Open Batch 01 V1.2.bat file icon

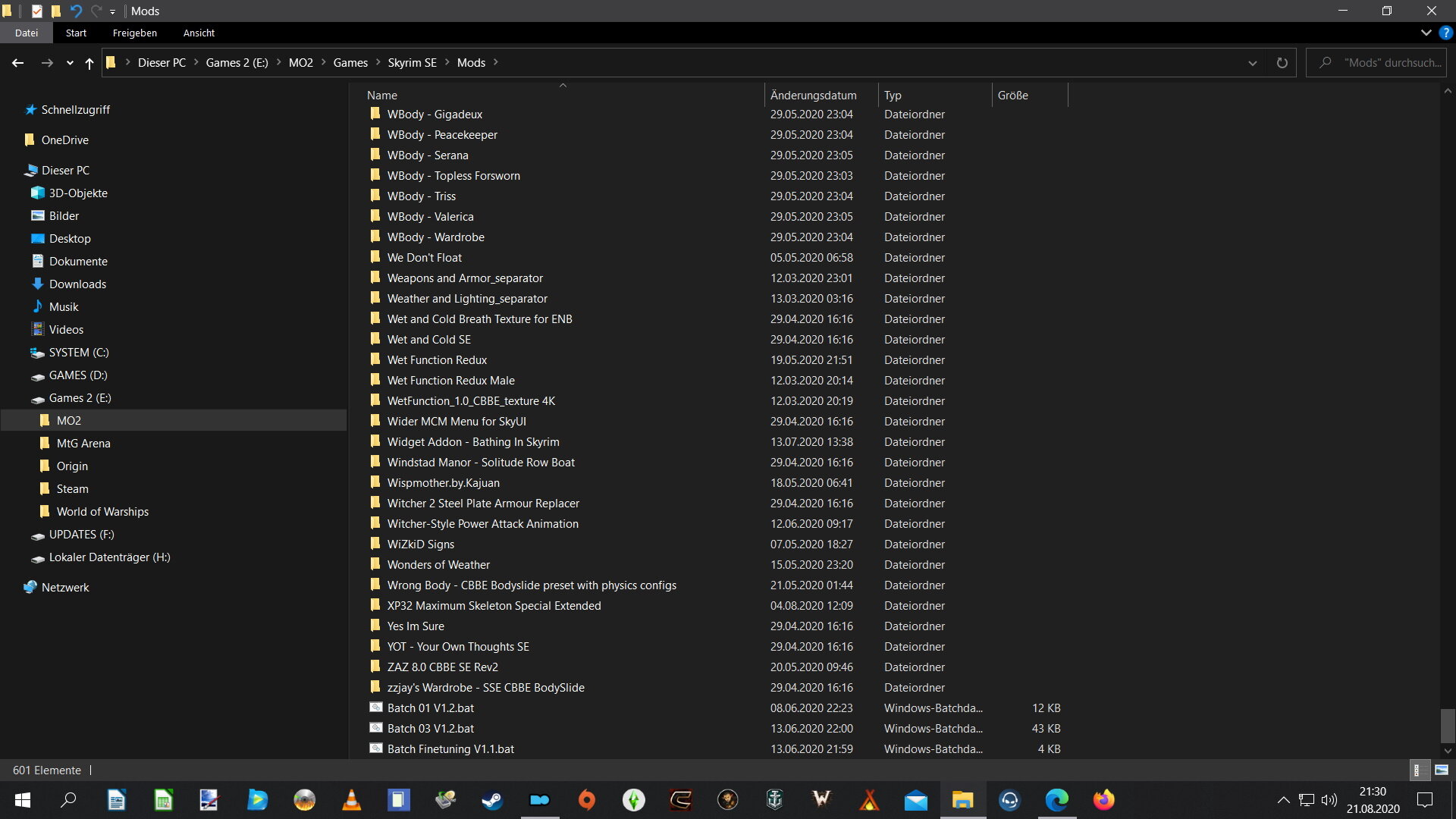(x=375, y=708)
